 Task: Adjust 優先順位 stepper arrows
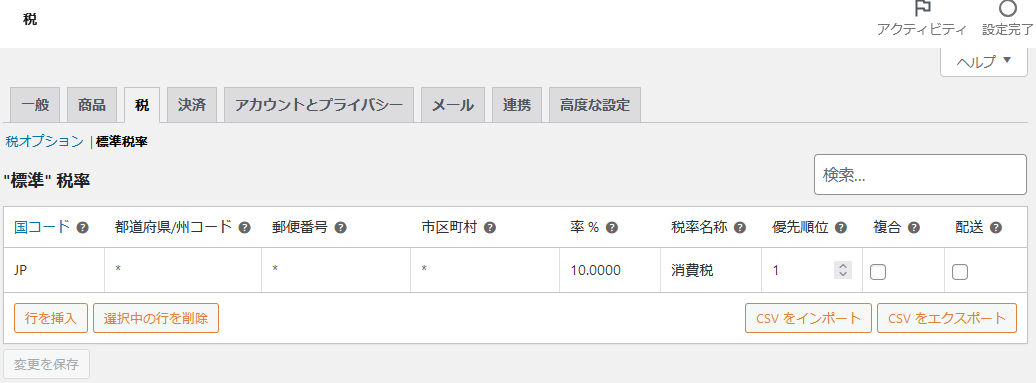842,270
